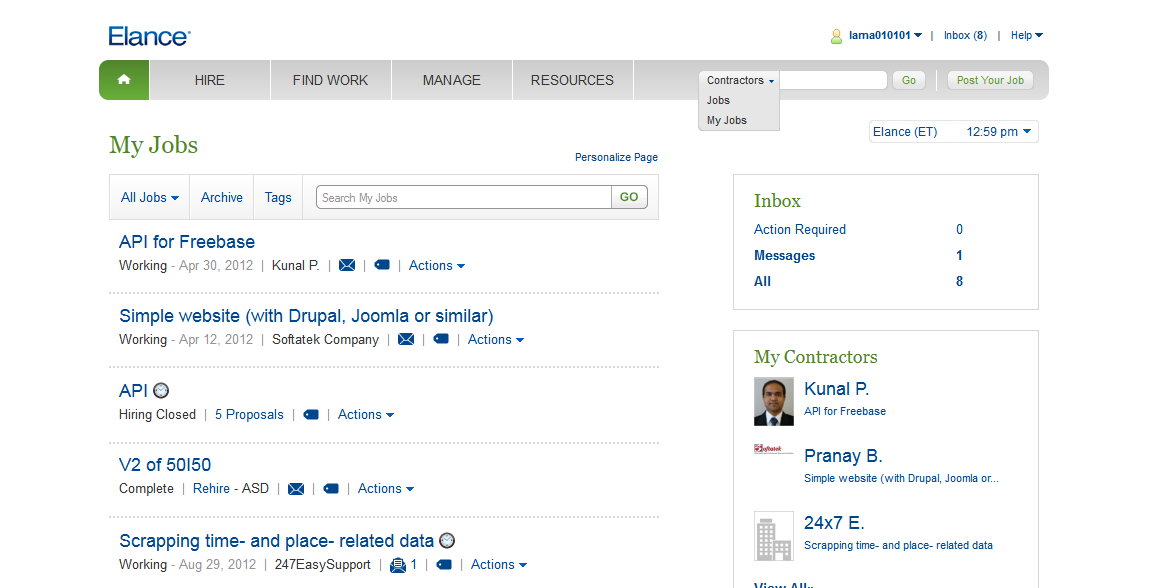Click message envelope icon for API for Freebase
This screenshot has height=588, width=1153.
click(347, 265)
